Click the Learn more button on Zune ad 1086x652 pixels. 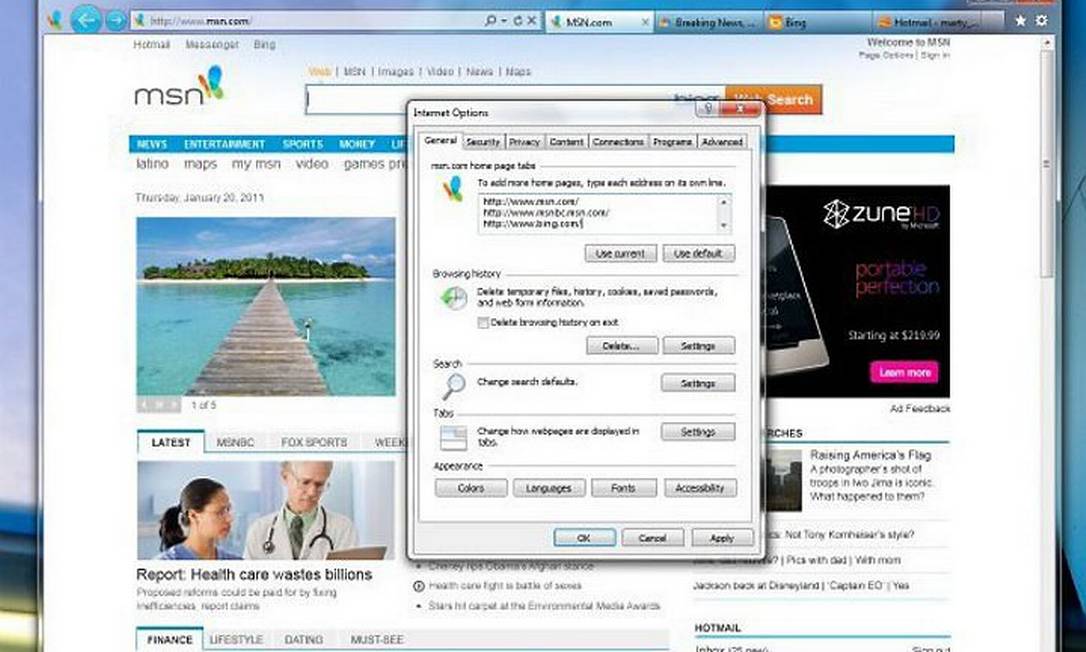(x=904, y=372)
